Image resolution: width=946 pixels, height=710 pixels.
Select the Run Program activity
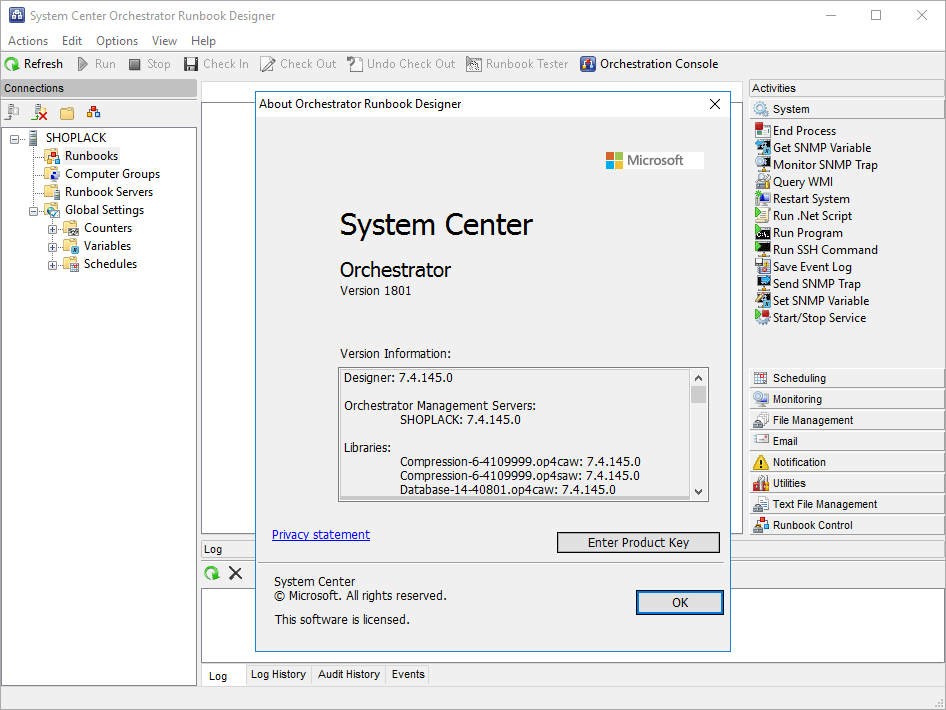point(799,233)
